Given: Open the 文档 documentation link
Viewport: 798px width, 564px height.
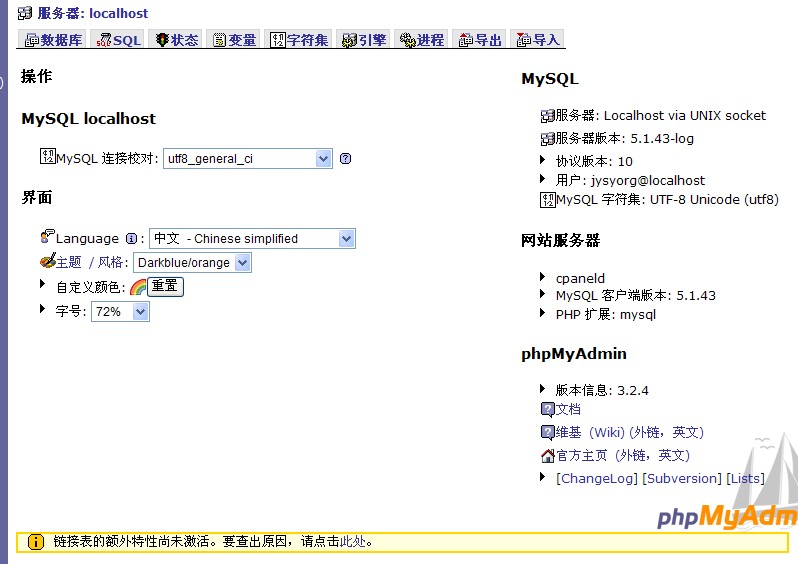Looking at the screenshot, I should (568, 409).
